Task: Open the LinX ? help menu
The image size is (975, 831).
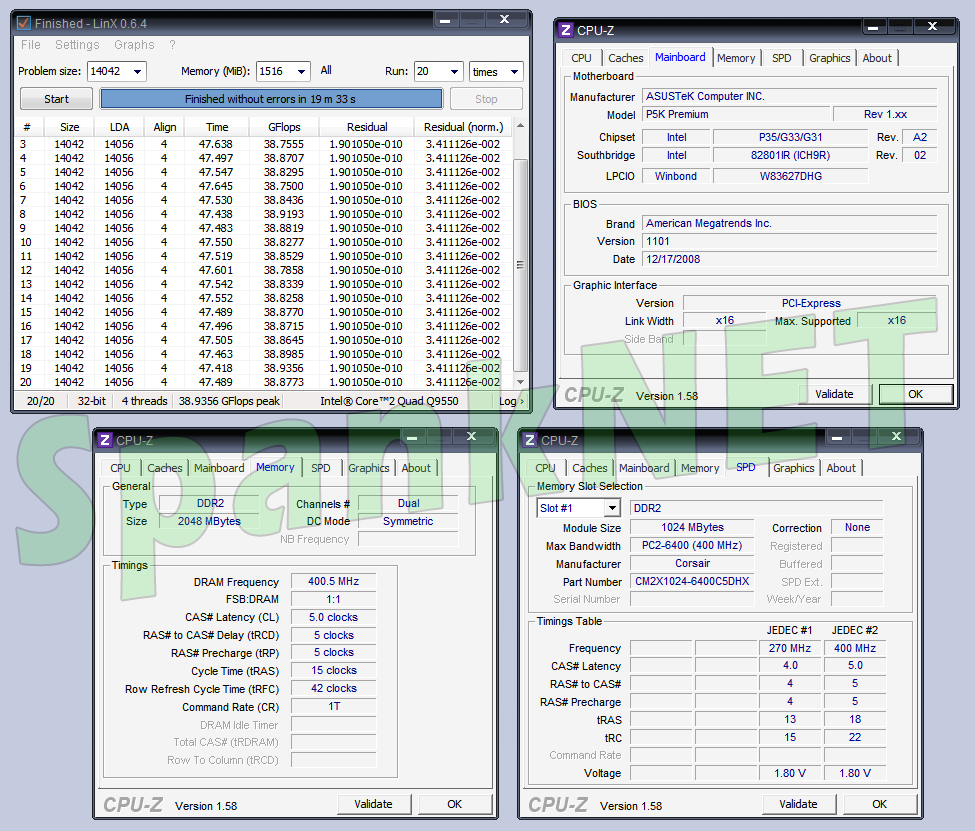Action: (172, 45)
